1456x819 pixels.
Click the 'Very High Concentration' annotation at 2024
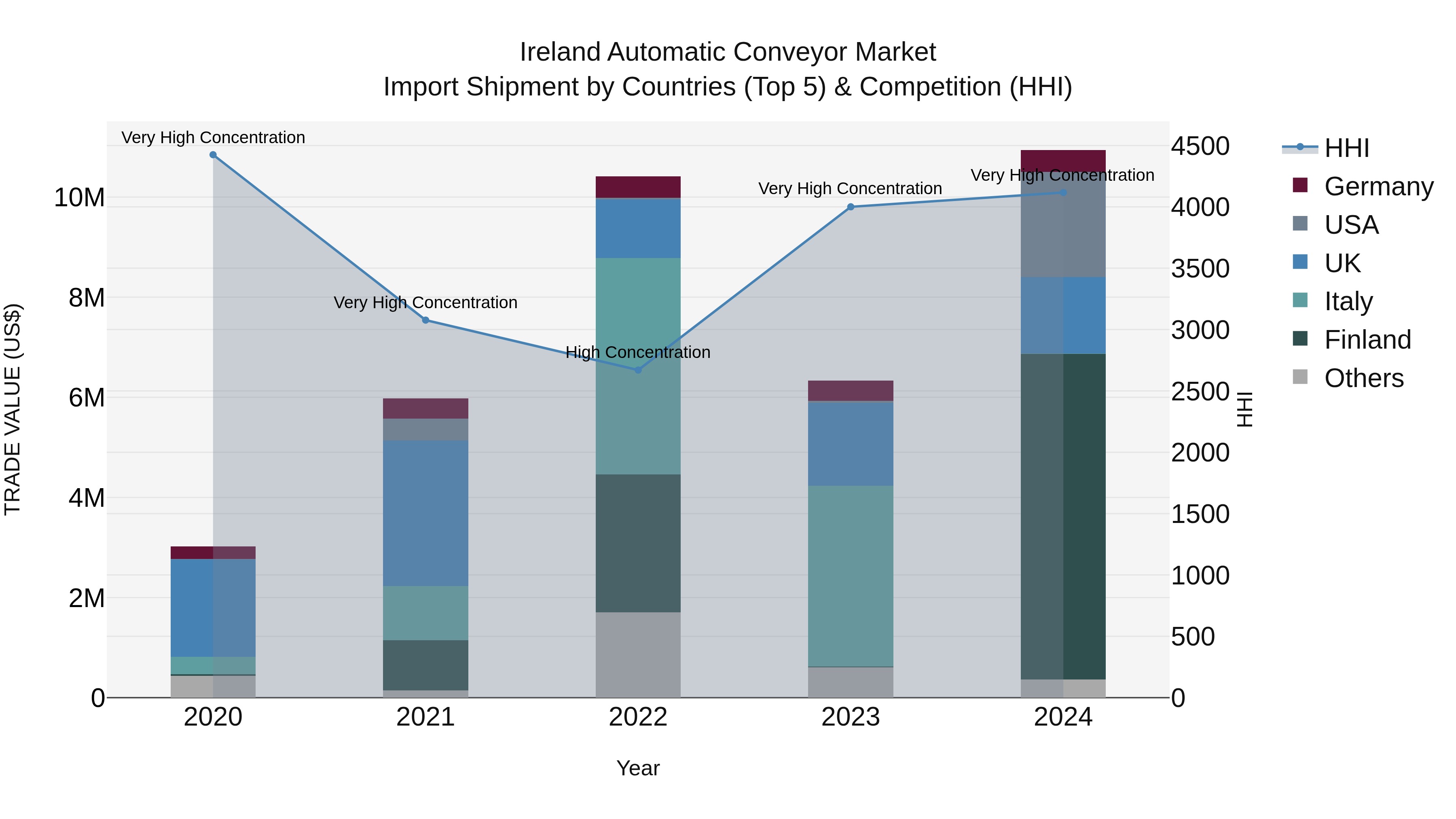pyautogui.click(x=1062, y=175)
